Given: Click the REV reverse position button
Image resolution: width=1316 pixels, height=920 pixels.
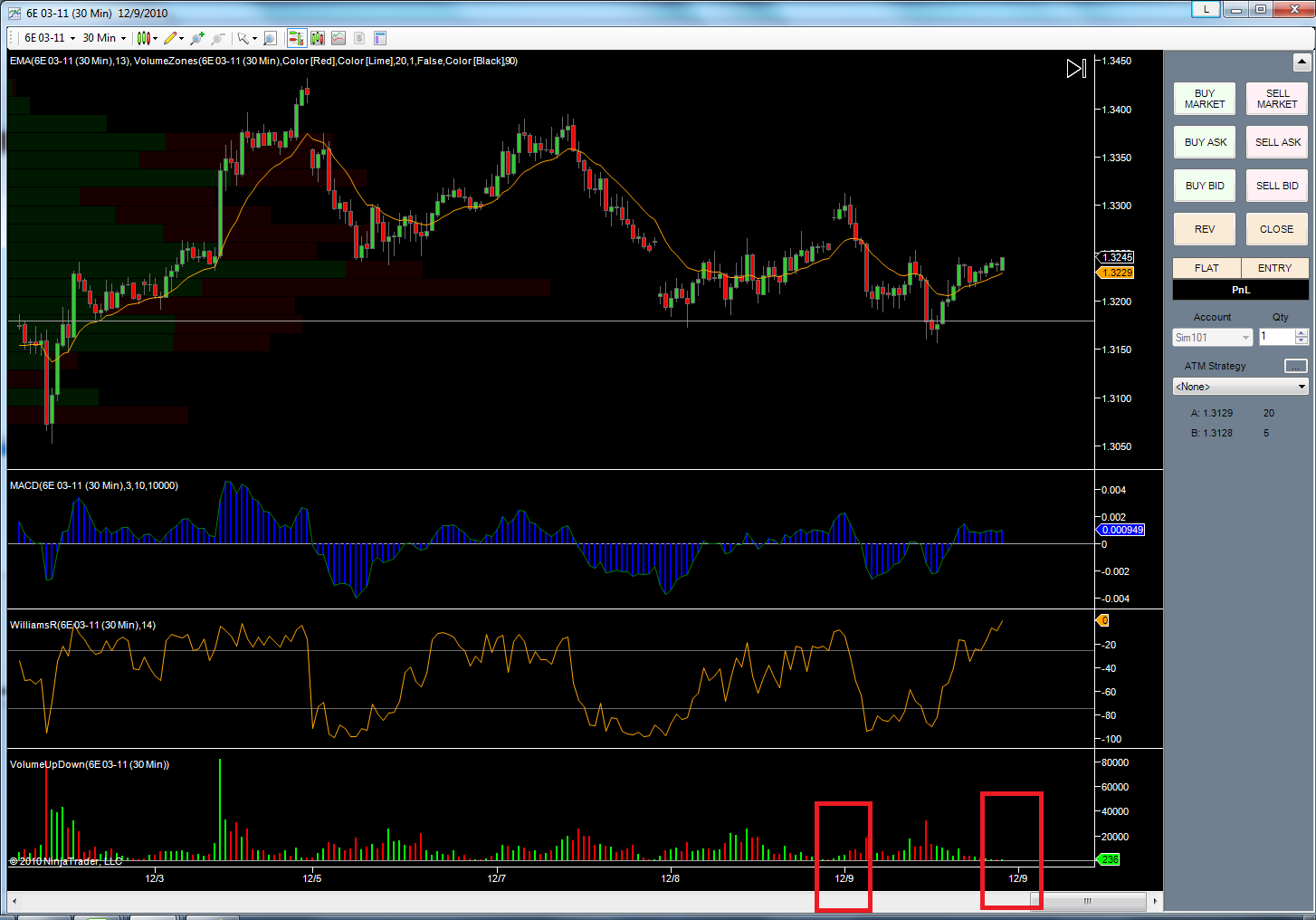Looking at the screenshot, I should pyautogui.click(x=1205, y=229).
